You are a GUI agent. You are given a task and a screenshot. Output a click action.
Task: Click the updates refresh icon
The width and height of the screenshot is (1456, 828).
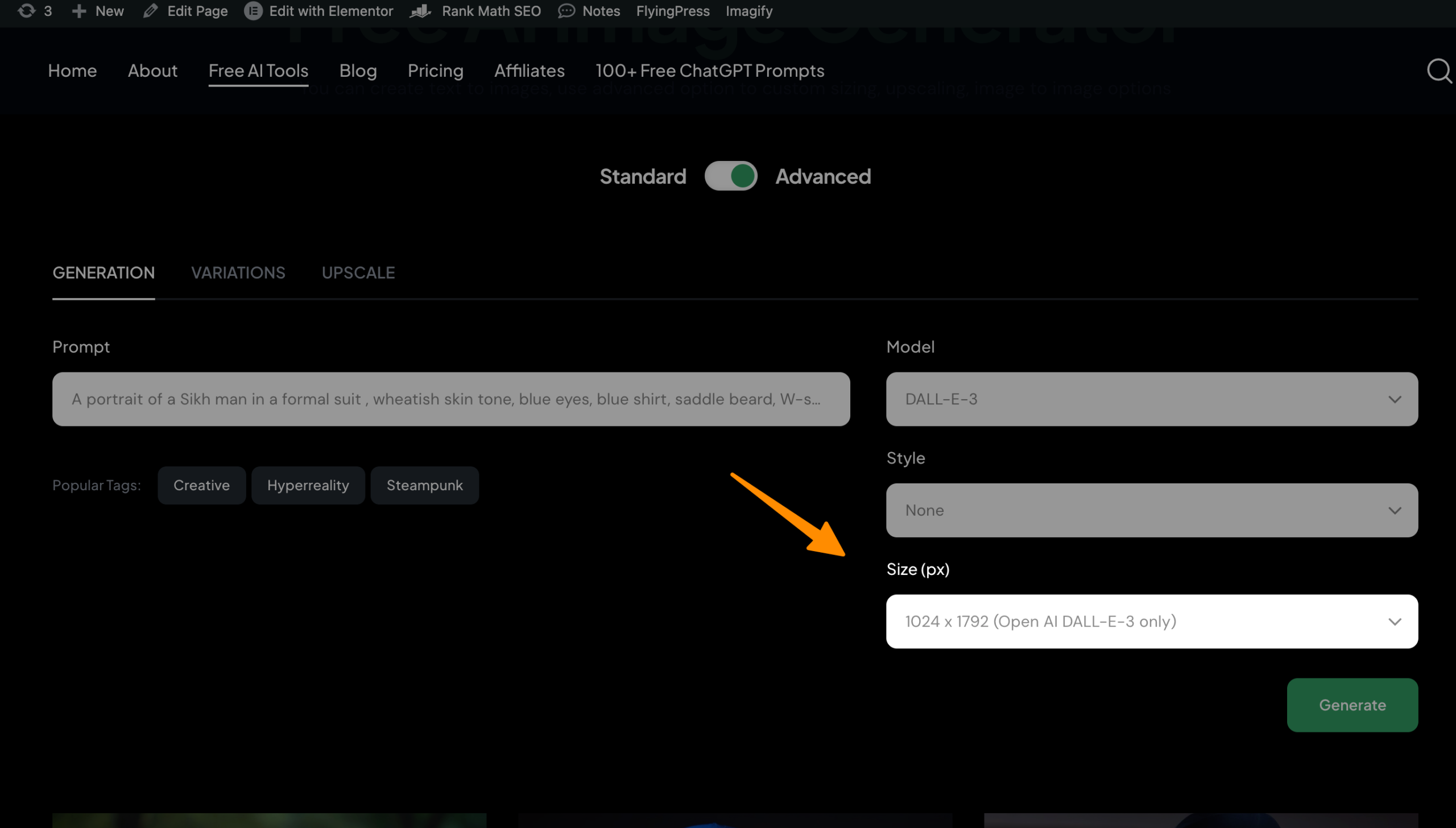click(x=26, y=11)
